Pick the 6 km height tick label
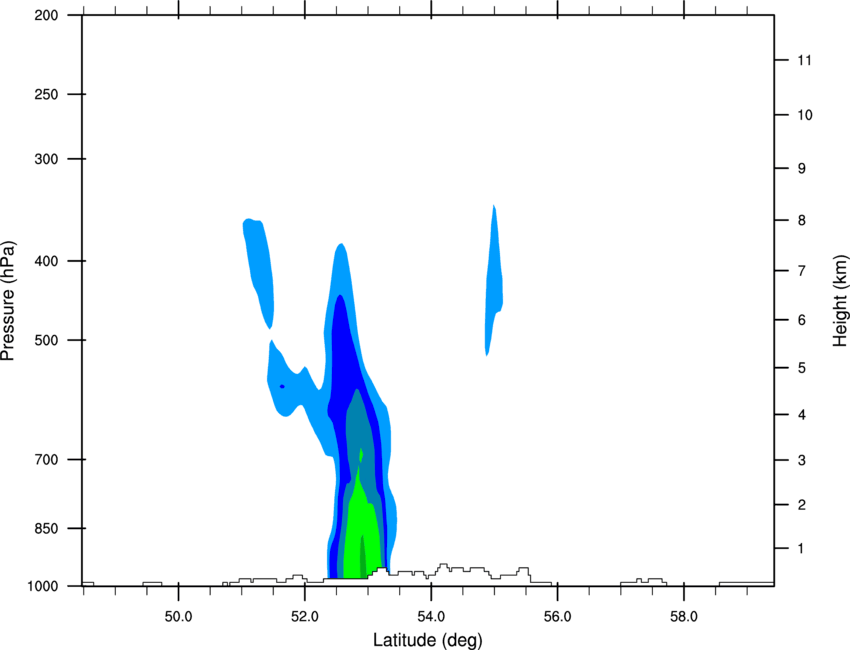850x650 pixels. pyautogui.click(x=801, y=320)
